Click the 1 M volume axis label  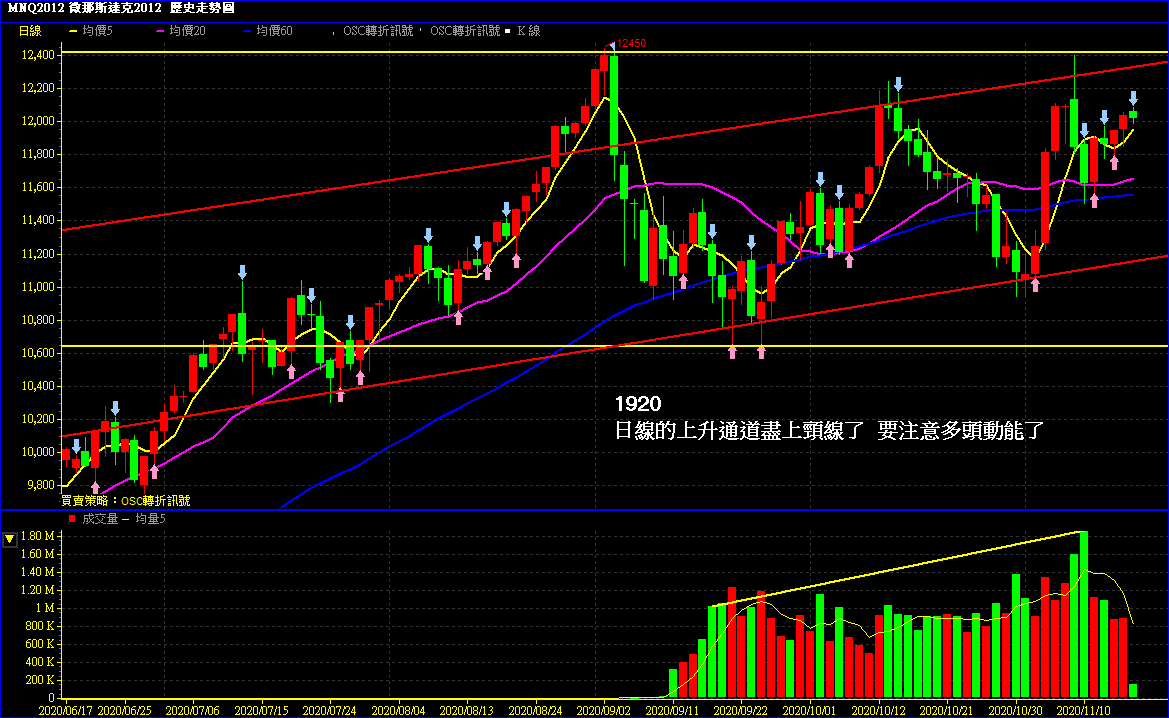click(45, 608)
